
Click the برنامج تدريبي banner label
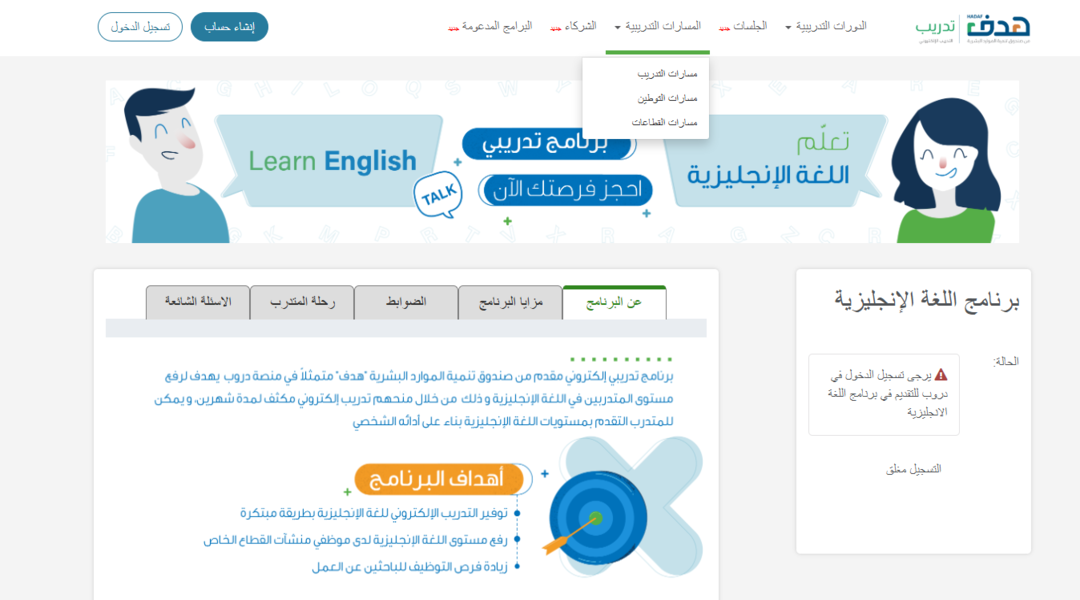(x=548, y=143)
